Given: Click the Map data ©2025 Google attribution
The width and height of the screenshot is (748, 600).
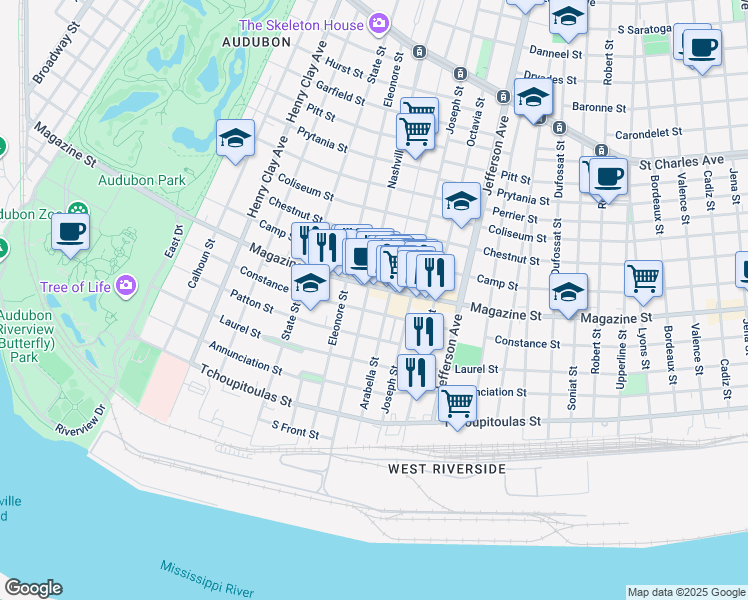Looking at the screenshot, I should [x=686, y=592].
